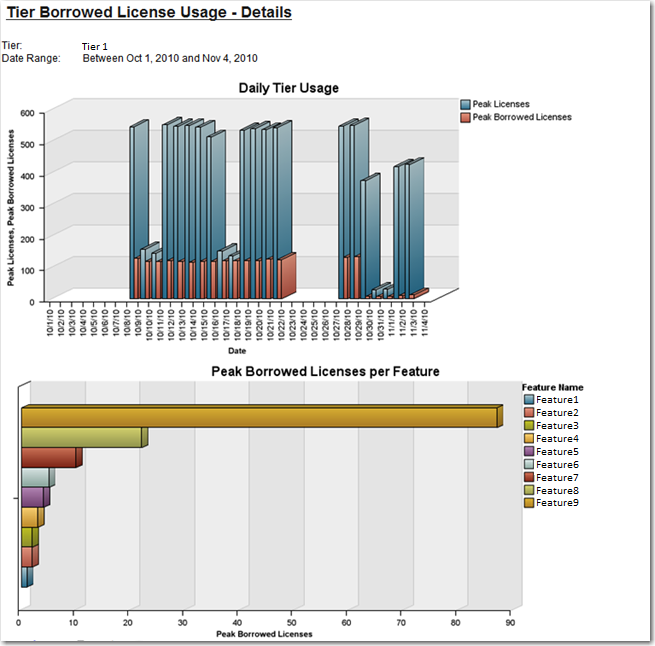This screenshot has width=655, height=646.
Task: Click the olive green bar below the gold bar
Action: [81, 438]
